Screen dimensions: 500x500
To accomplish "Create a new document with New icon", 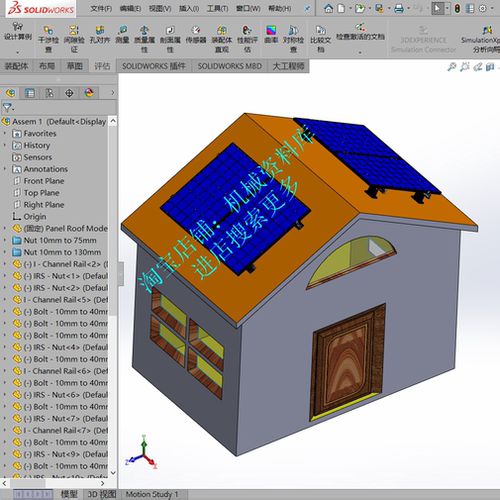I will point(341,8).
